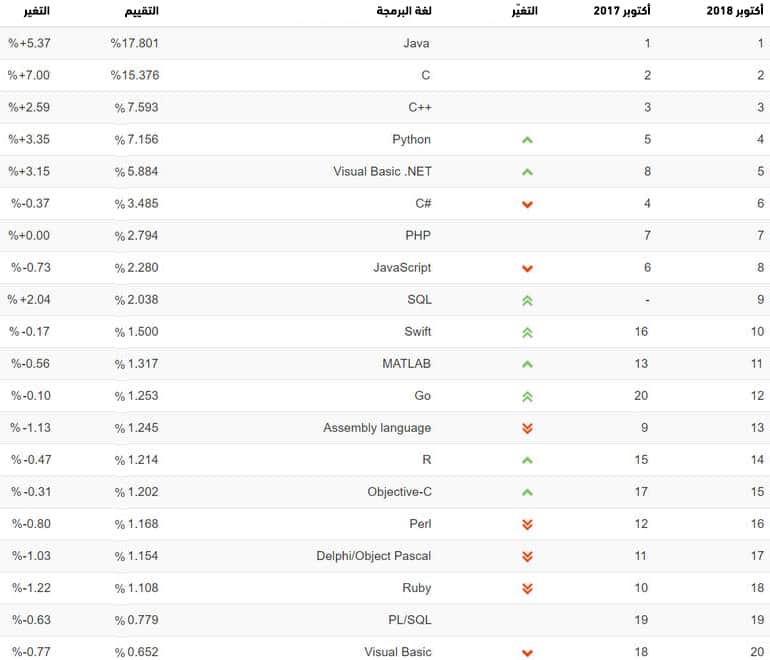Select the Java language name
Viewport: 770px width, 660px height.
coord(416,44)
